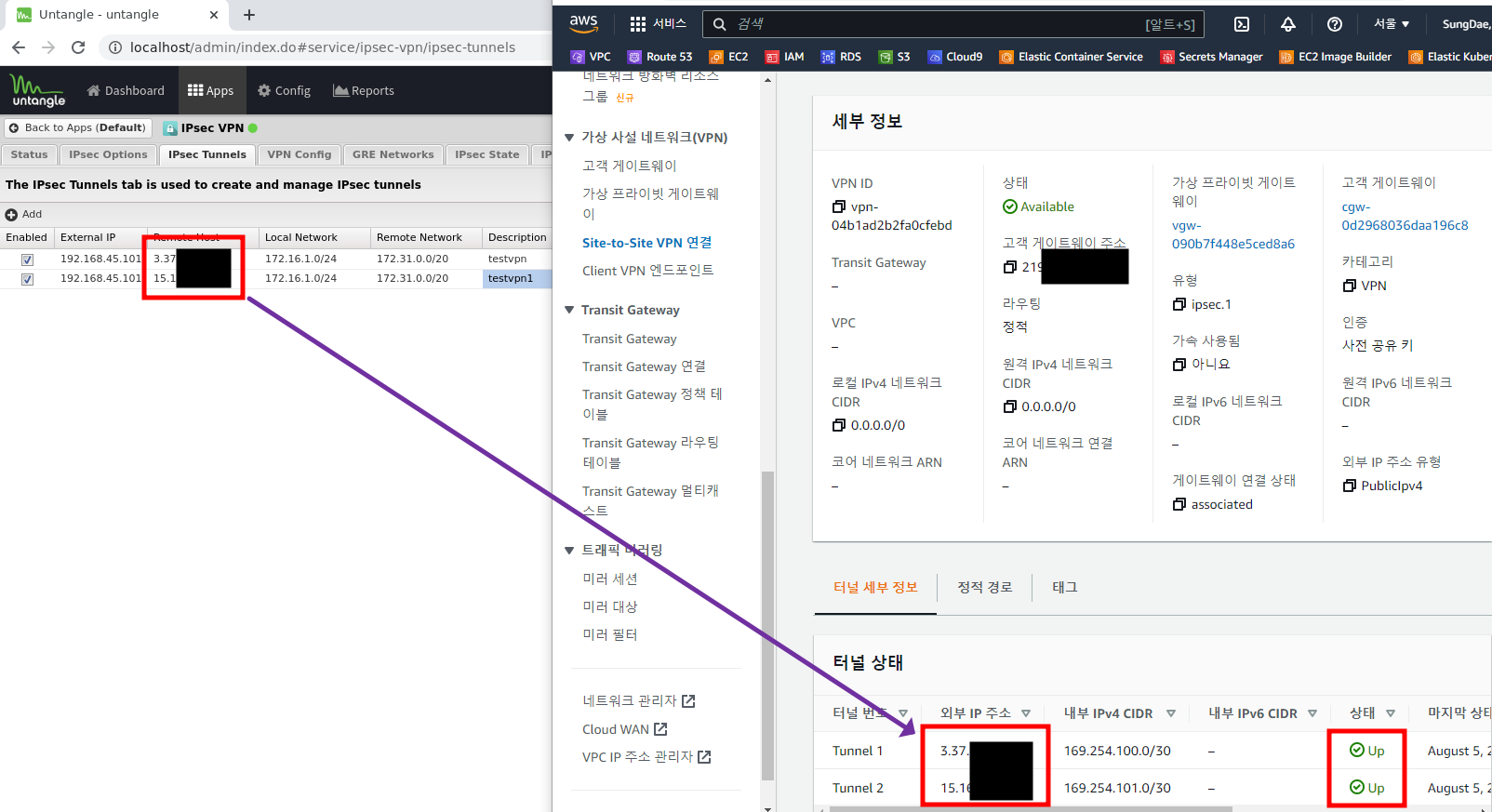
Task: Open Untangle Config menu
Action: coord(284,91)
